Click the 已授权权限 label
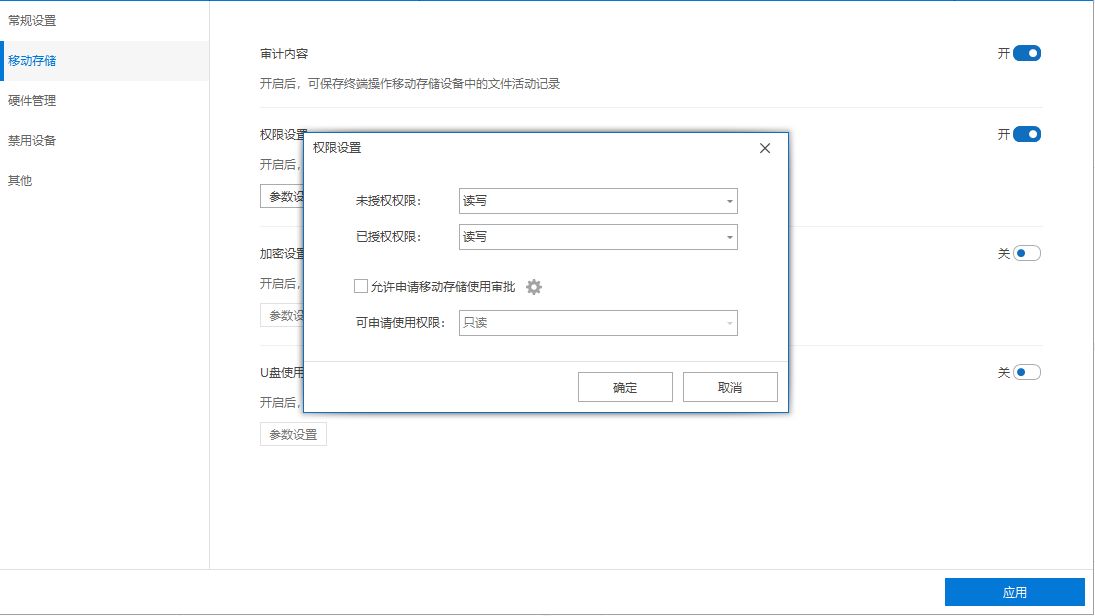 389,237
